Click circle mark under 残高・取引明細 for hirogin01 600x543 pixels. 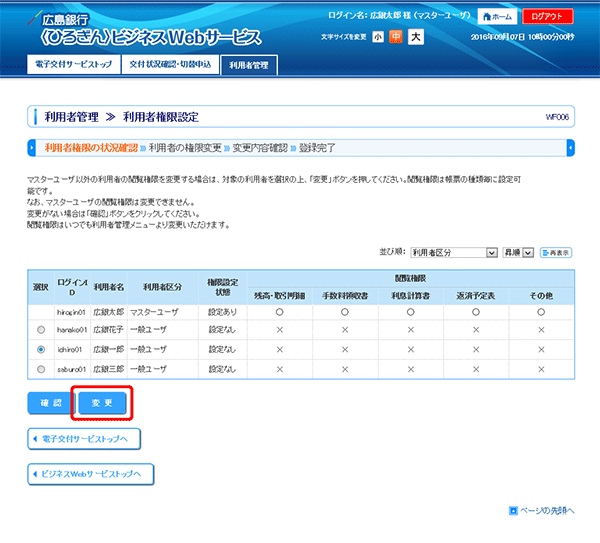click(x=280, y=312)
